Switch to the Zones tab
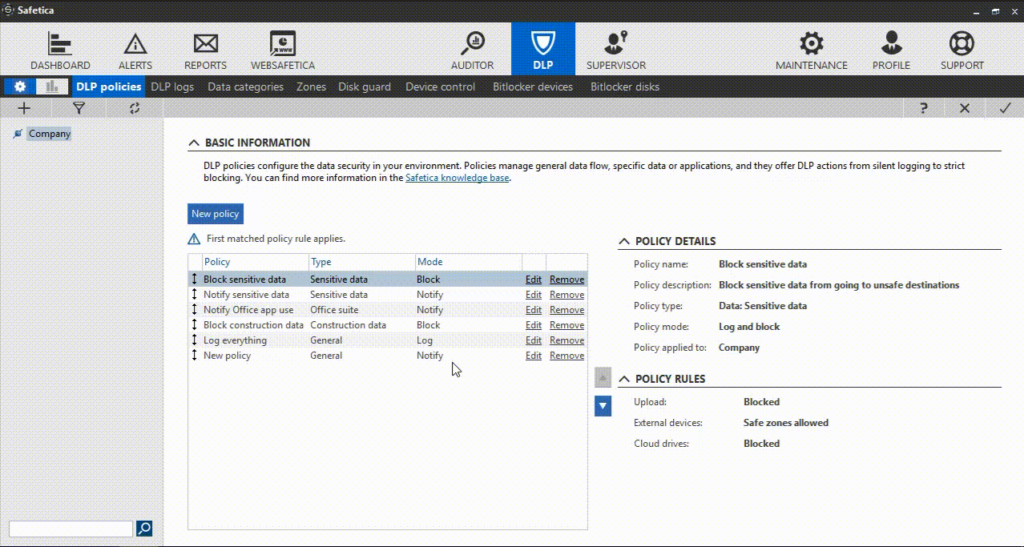The image size is (1024, 547). pos(311,87)
